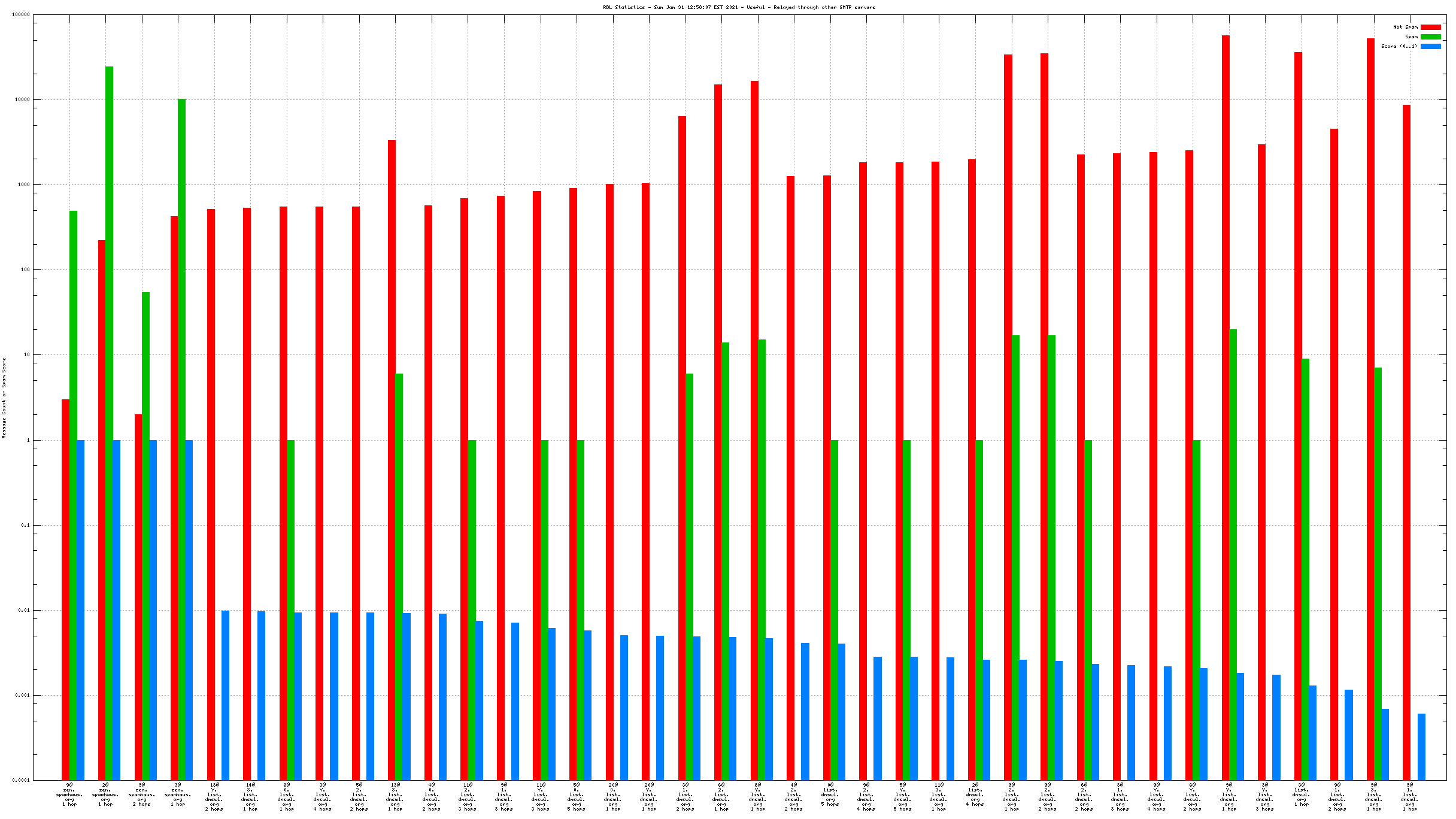Click the leftmost red Not Spam bar
The height and width of the screenshot is (819, 1456).
tap(65, 590)
